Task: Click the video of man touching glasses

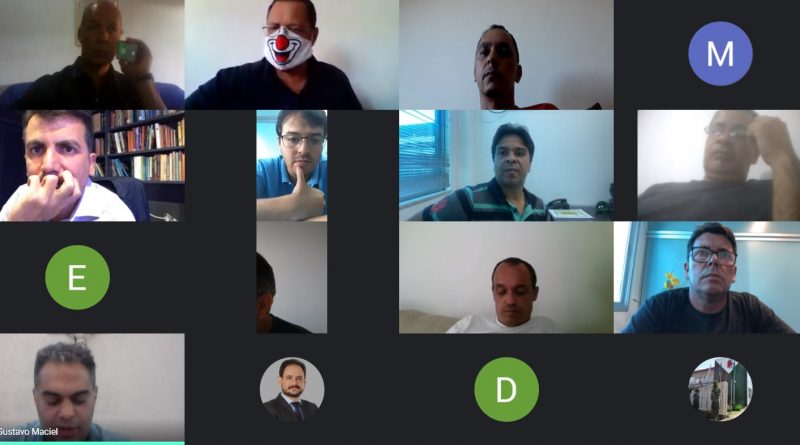Action: [x=718, y=166]
